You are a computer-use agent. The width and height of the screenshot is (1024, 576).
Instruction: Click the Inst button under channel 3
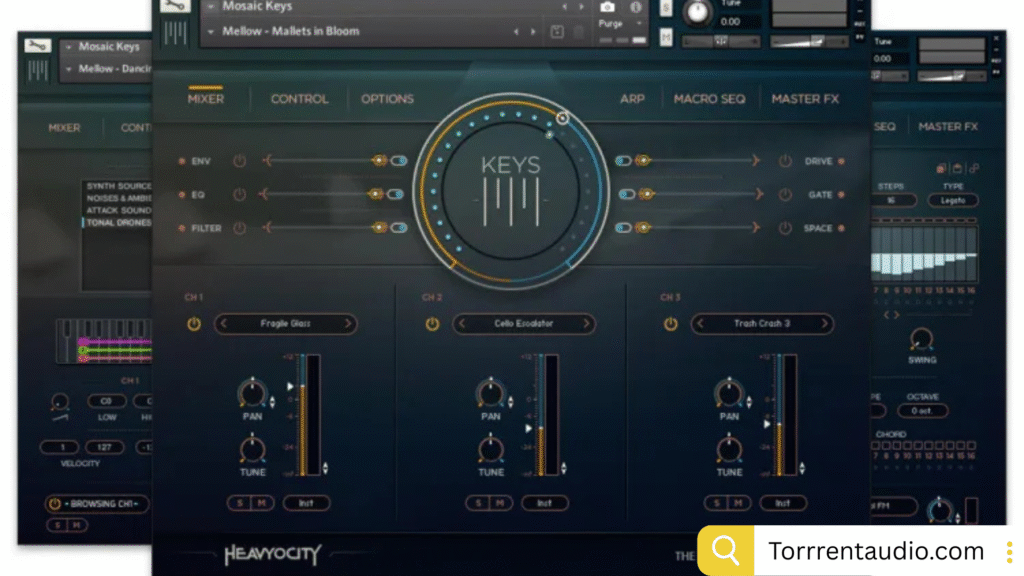783,503
